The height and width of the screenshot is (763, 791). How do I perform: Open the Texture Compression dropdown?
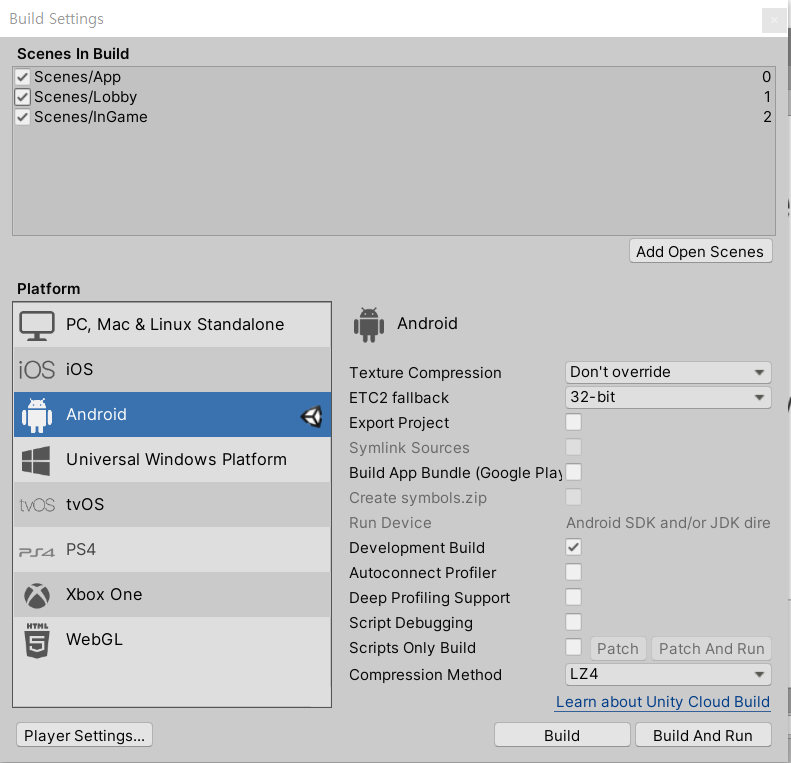coord(668,372)
